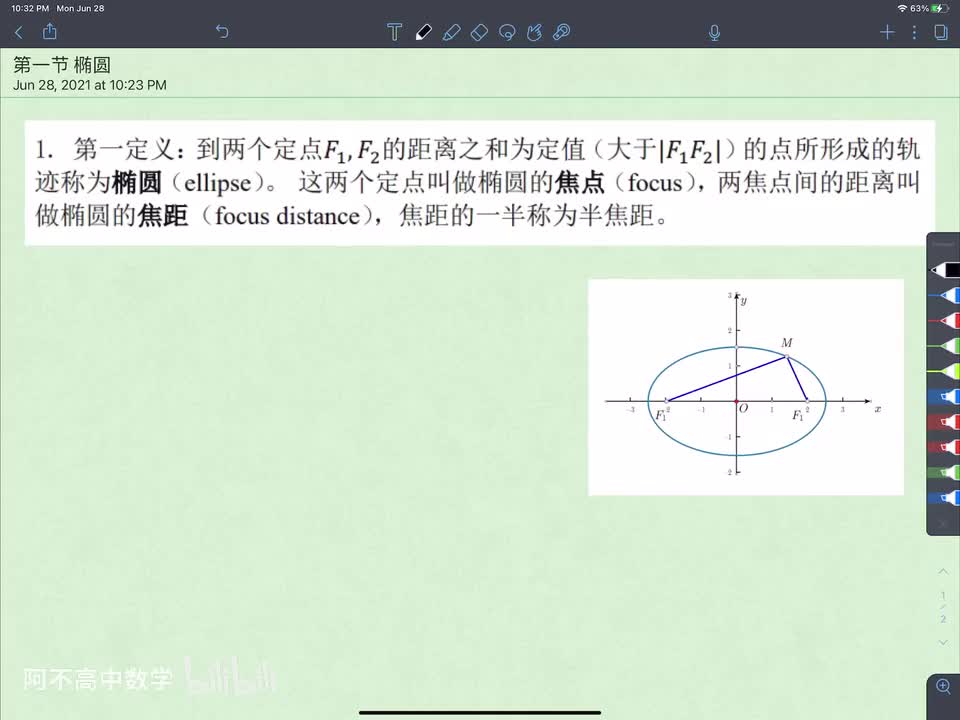
Task: Pick the thin red pen in palette
Action: (945, 321)
